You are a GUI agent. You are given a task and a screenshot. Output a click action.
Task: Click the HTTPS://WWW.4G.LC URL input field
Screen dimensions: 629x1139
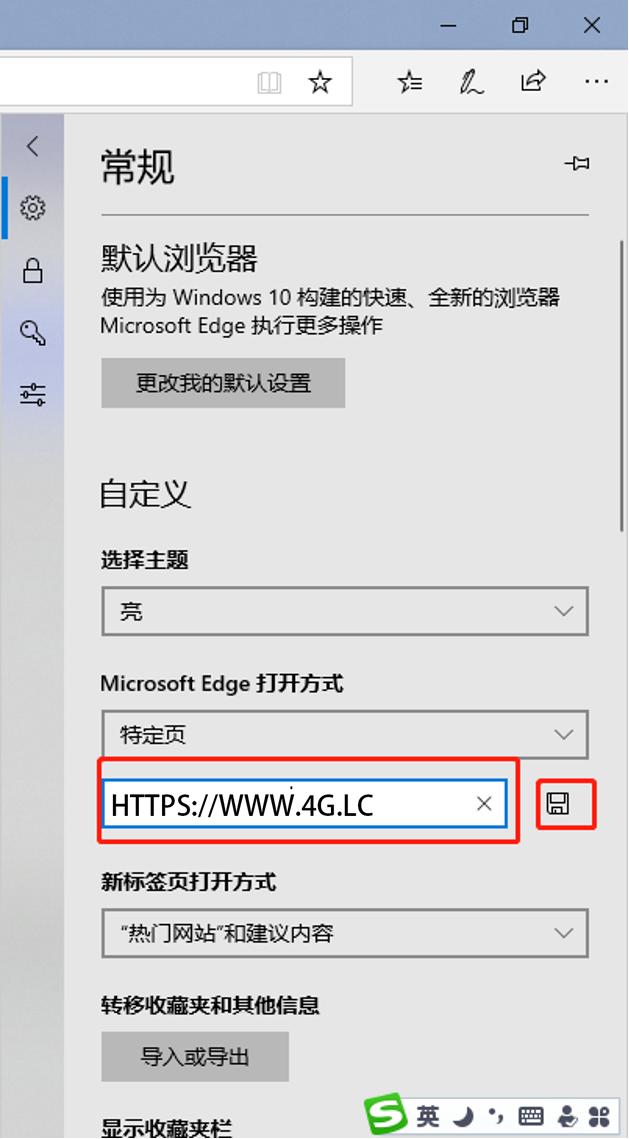pyautogui.click(x=304, y=803)
